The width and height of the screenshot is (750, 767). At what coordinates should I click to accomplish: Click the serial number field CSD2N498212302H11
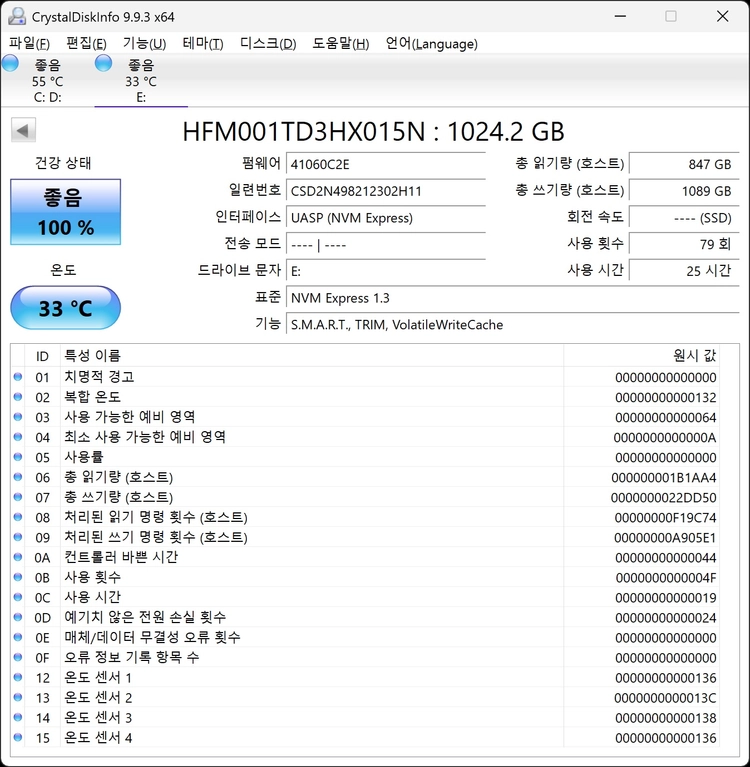click(386, 191)
